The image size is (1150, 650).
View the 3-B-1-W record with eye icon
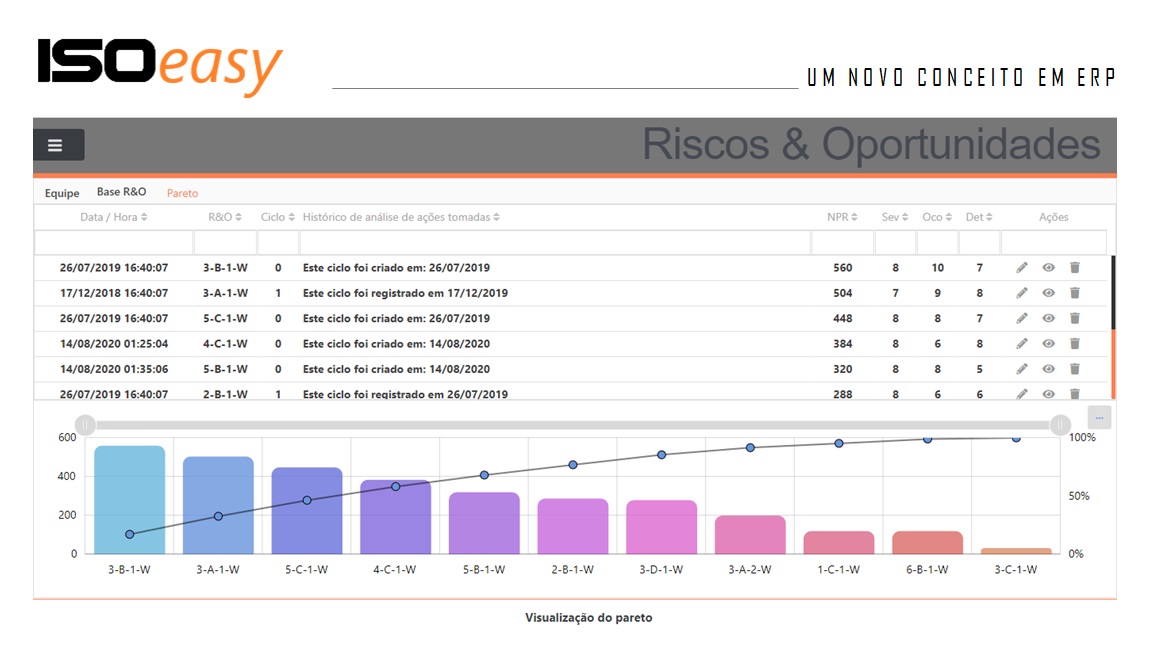click(x=1048, y=268)
